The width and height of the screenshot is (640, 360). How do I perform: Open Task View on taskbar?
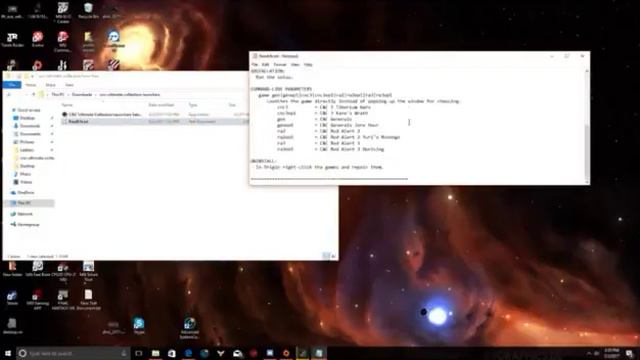(139, 353)
